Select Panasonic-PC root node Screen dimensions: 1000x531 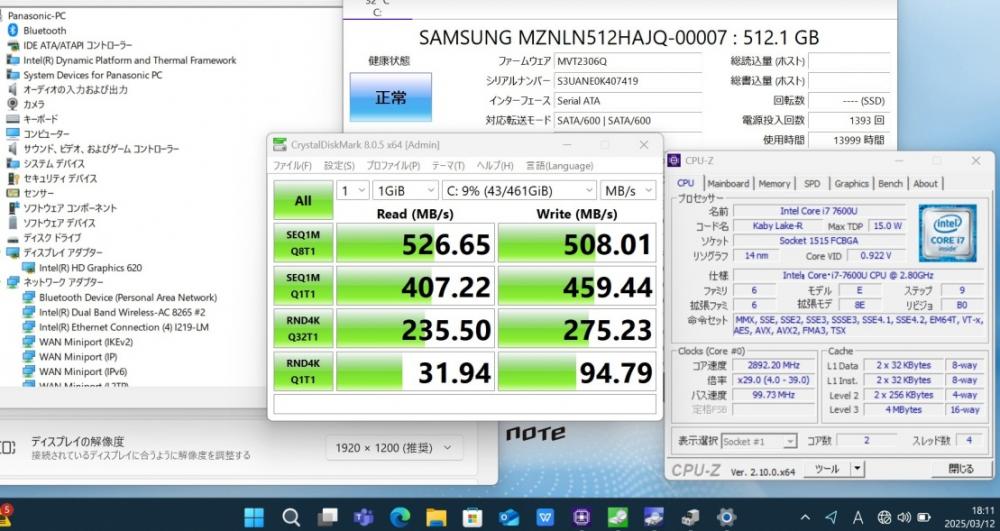click(x=36, y=15)
